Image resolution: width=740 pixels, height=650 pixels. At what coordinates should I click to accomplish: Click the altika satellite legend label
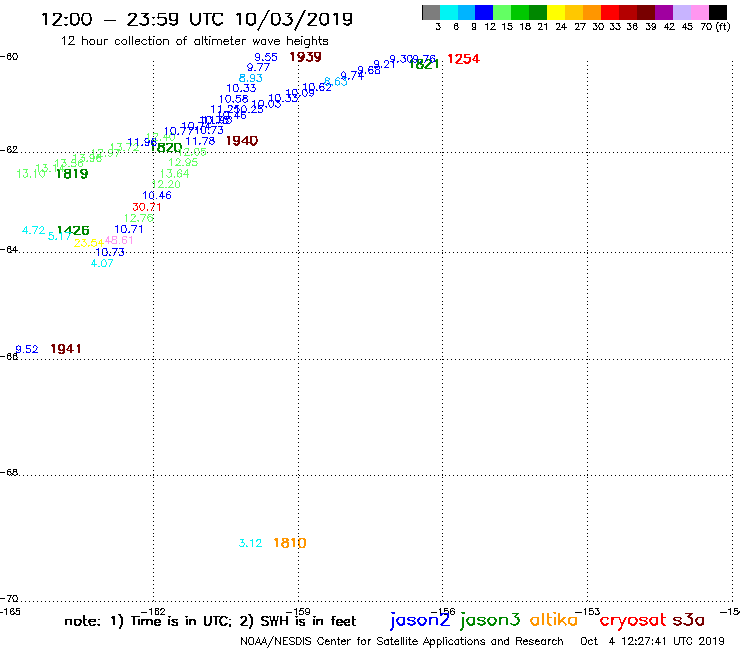pyautogui.click(x=554, y=619)
